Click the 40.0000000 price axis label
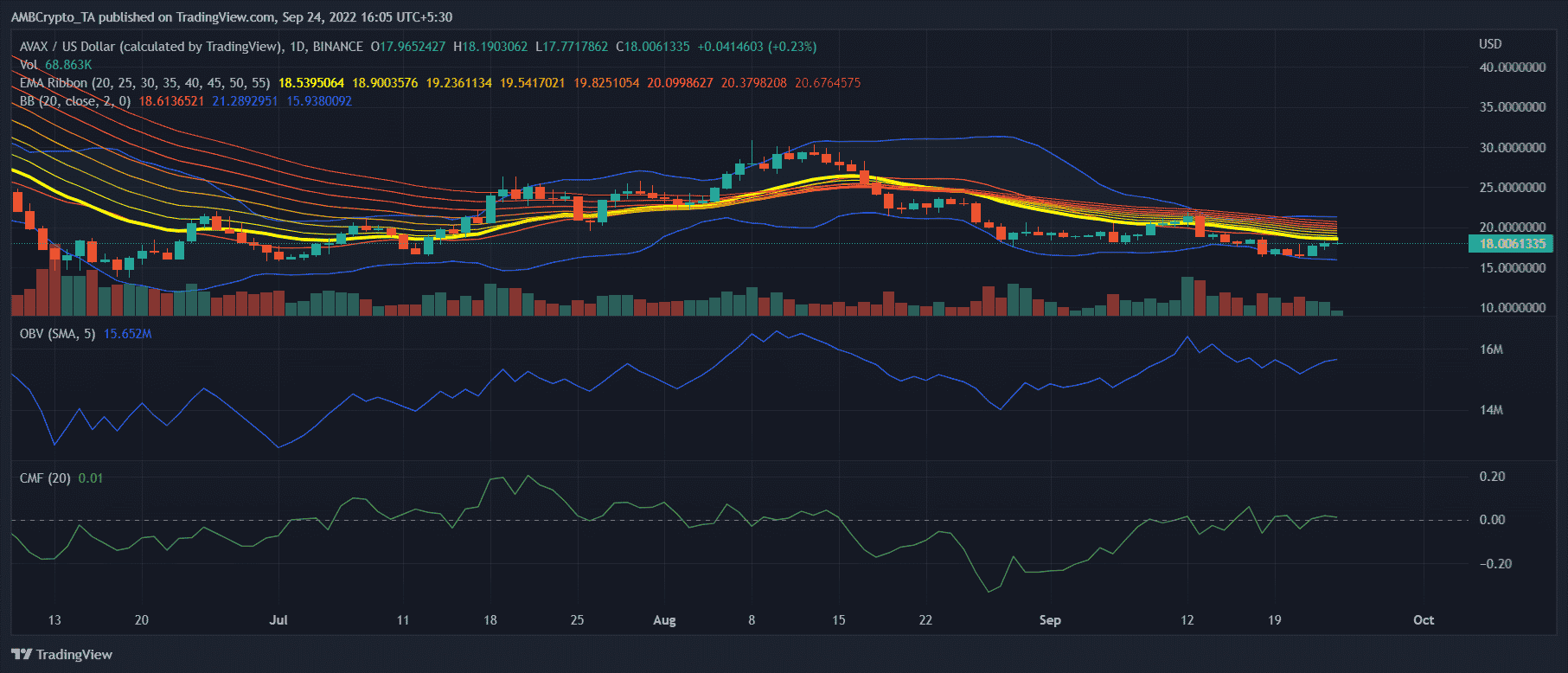Image resolution: width=1568 pixels, height=673 pixels. click(1512, 67)
